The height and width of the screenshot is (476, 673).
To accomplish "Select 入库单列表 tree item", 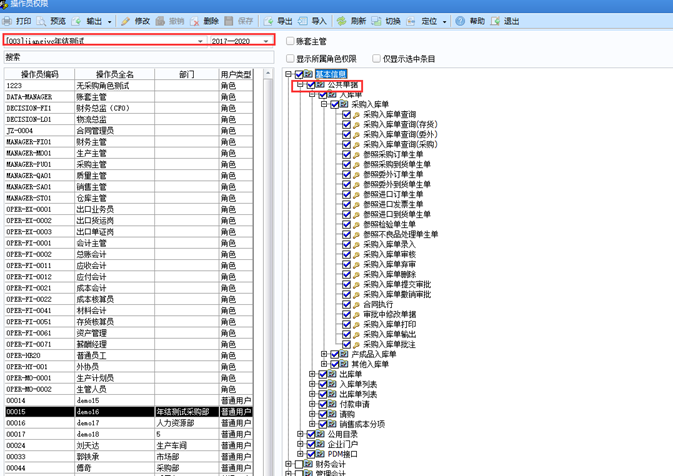I will pos(358,385).
